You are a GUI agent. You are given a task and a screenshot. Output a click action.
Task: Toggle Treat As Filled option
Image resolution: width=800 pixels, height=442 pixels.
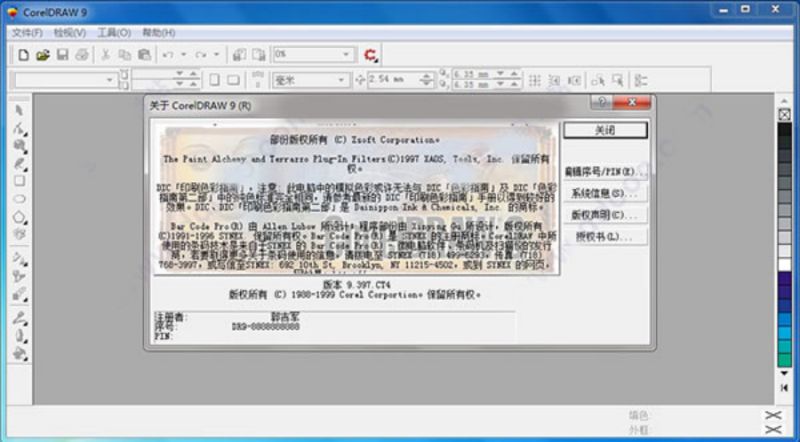pyautogui.click(x=617, y=80)
